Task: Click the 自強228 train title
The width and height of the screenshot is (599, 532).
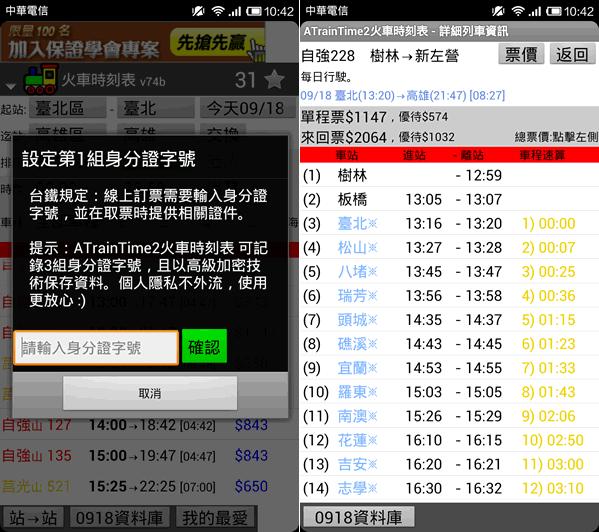Action: [328, 56]
